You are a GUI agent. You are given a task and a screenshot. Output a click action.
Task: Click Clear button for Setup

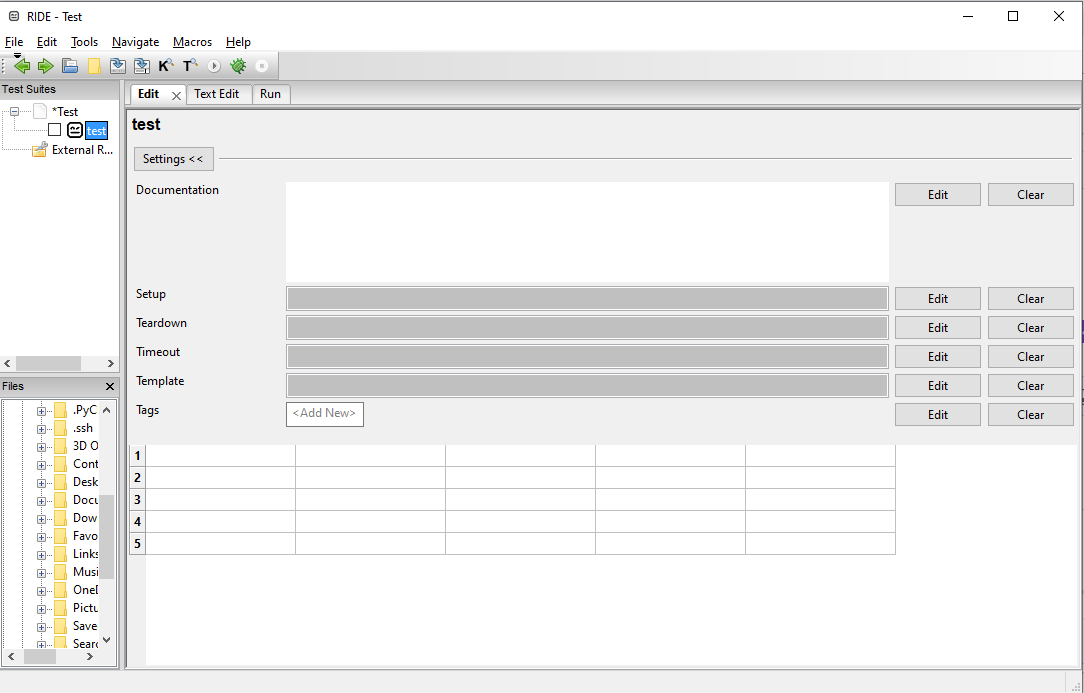coord(1030,299)
